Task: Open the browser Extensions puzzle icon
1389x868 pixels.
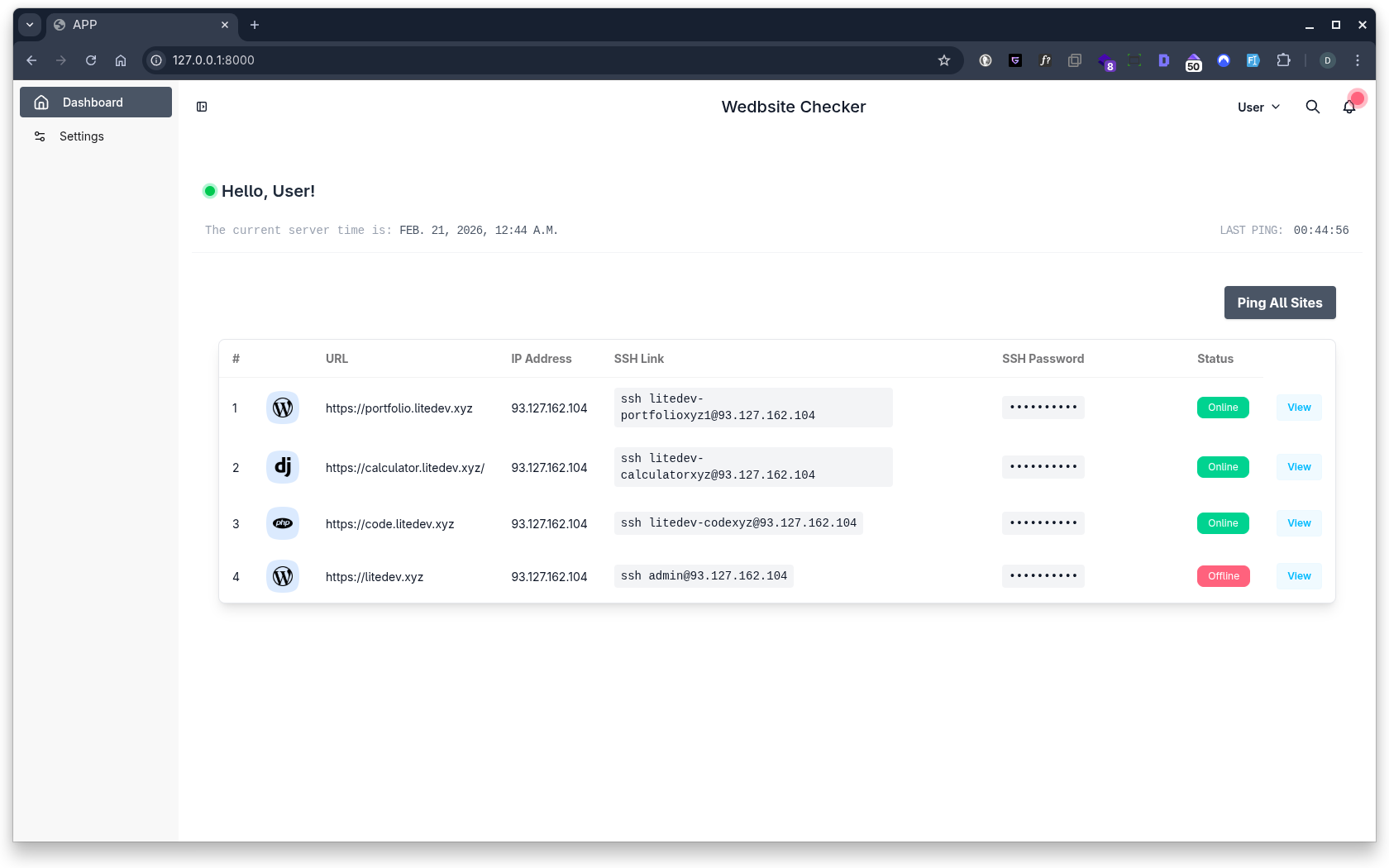Action: click(1283, 60)
